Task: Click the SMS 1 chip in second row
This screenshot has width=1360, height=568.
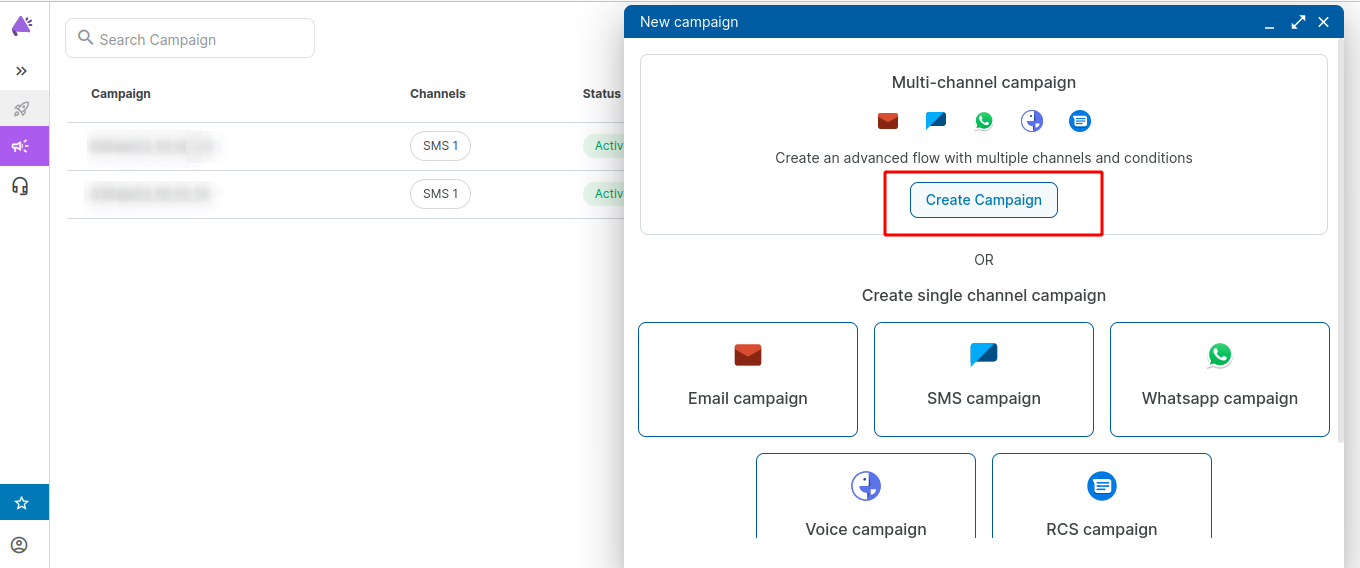Action: coord(440,194)
